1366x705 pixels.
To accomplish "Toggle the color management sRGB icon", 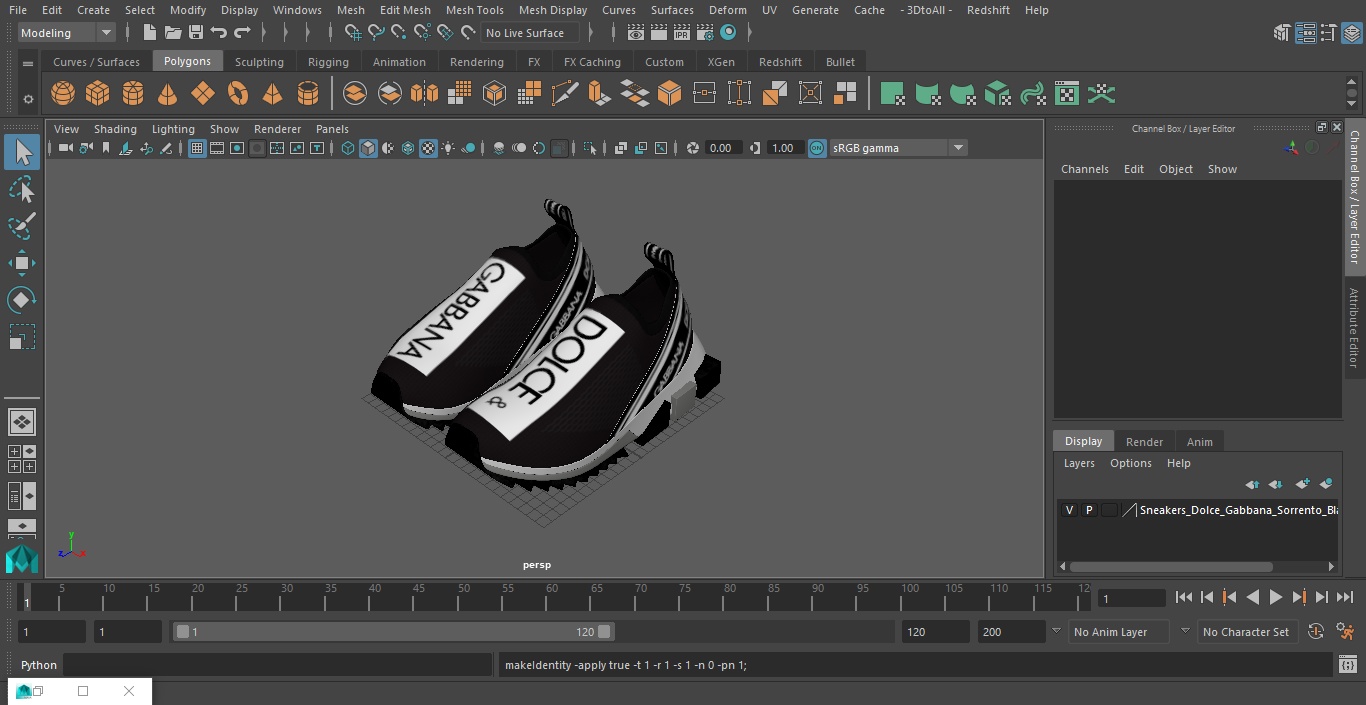I will (817, 148).
